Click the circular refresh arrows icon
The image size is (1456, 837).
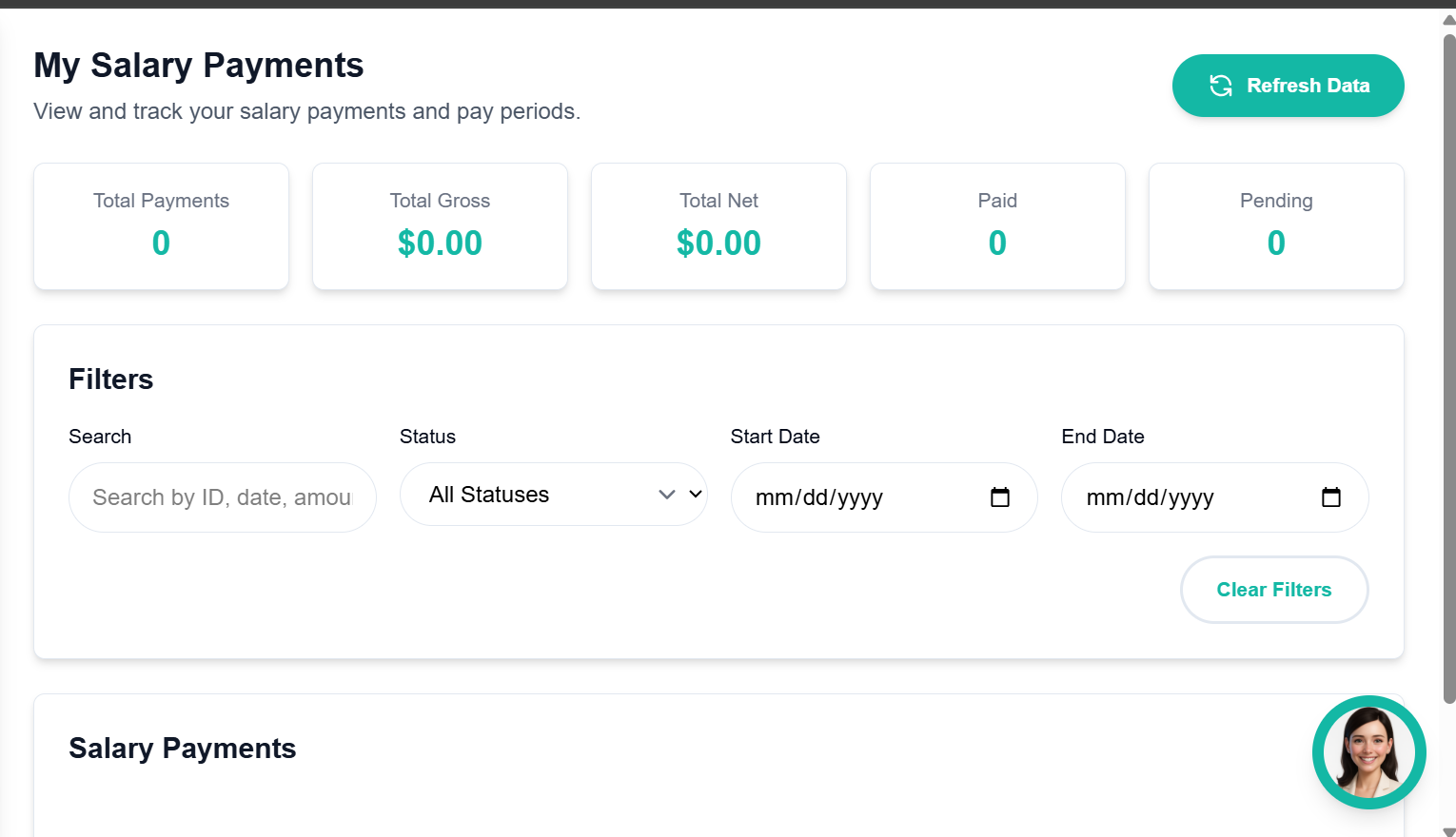click(1221, 86)
